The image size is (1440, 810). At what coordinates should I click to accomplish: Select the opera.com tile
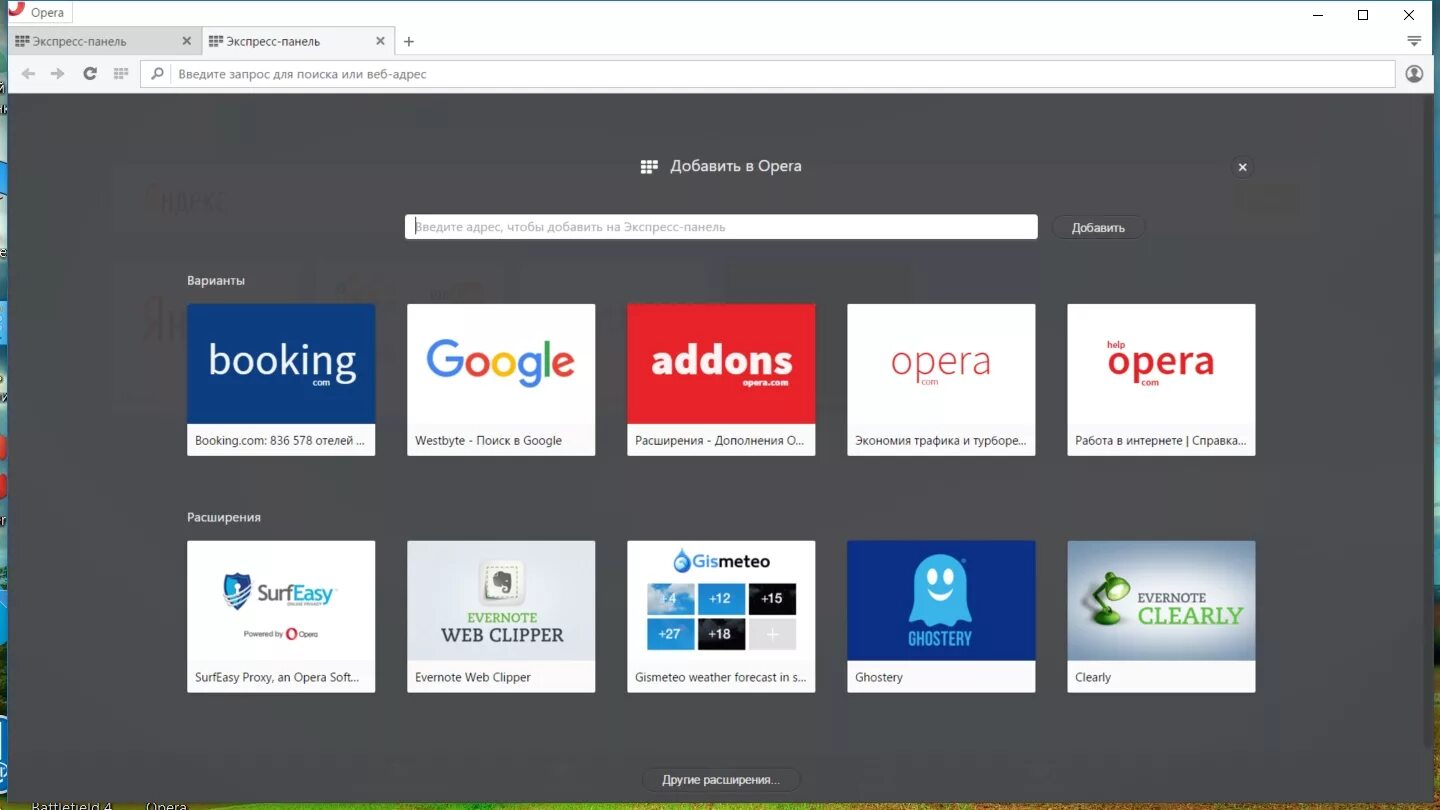[x=941, y=380]
